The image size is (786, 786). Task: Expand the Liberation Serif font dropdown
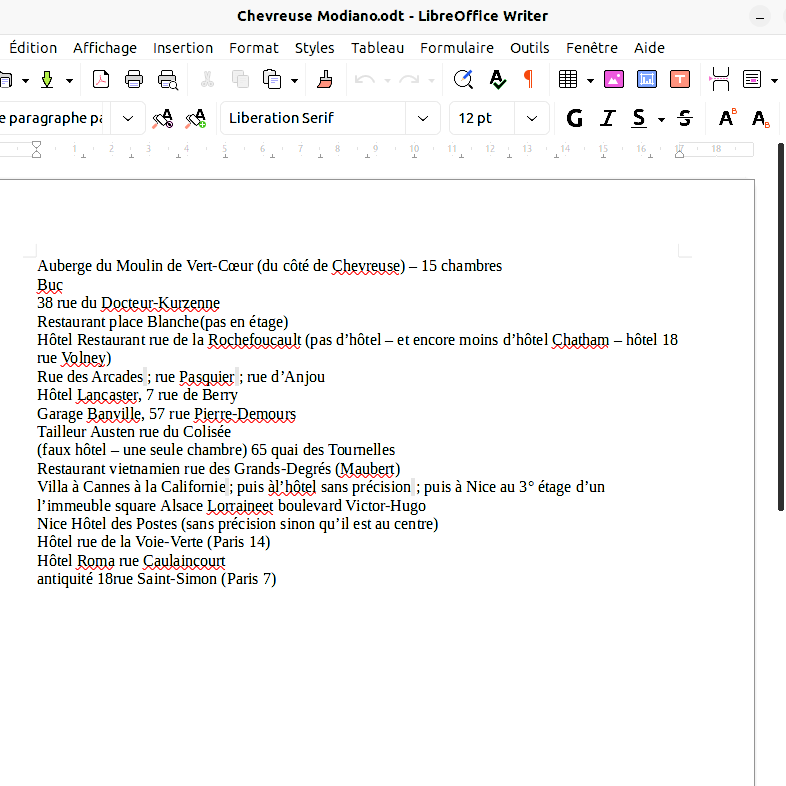tap(422, 118)
